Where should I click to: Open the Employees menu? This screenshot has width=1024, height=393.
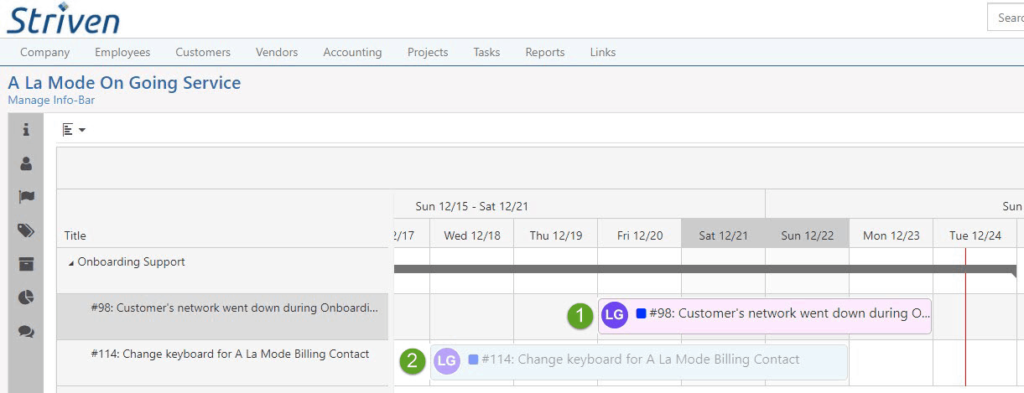pyautogui.click(x=122, y=52)
